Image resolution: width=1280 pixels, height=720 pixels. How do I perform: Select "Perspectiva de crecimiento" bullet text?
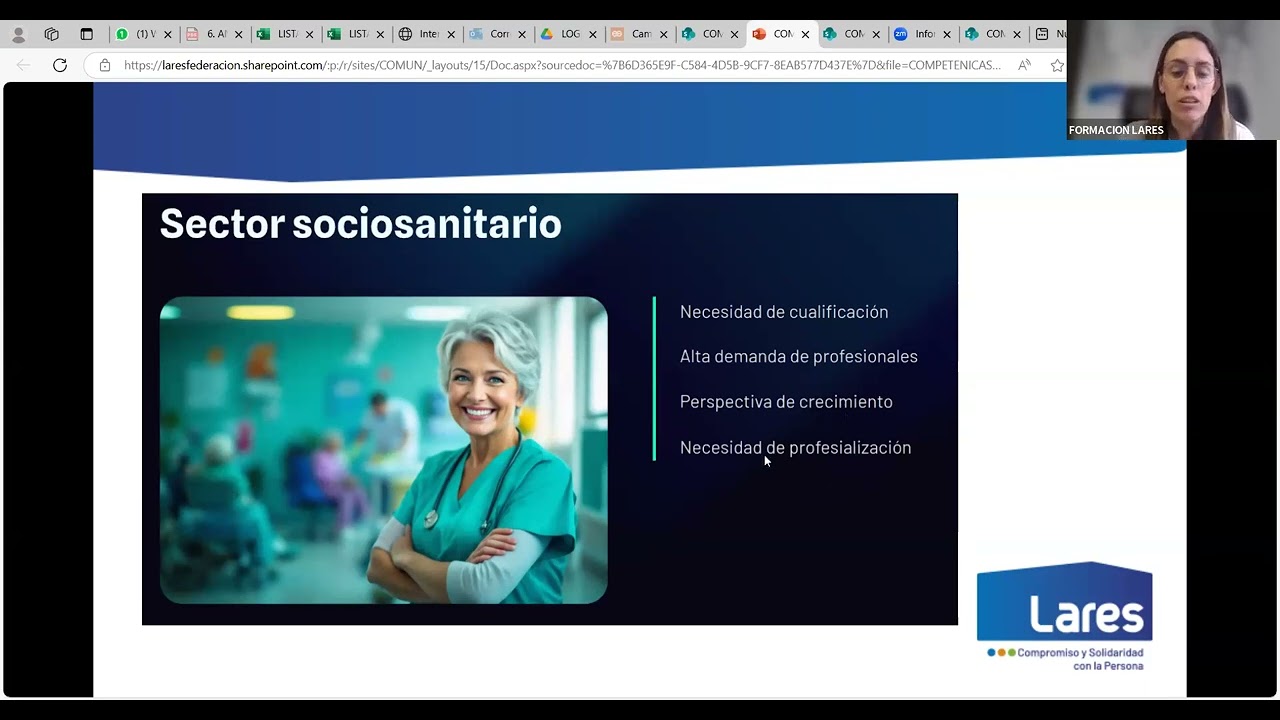[x=786, y=402]
